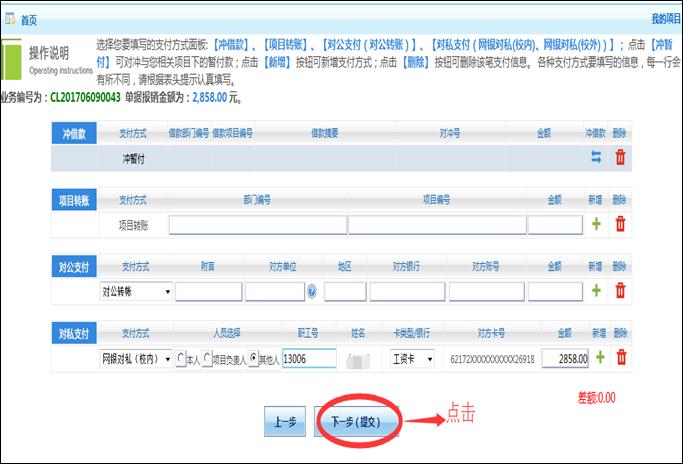Click the 对公支付 panel header
Screen dimensions: 683x464
[x=74, y=267]
